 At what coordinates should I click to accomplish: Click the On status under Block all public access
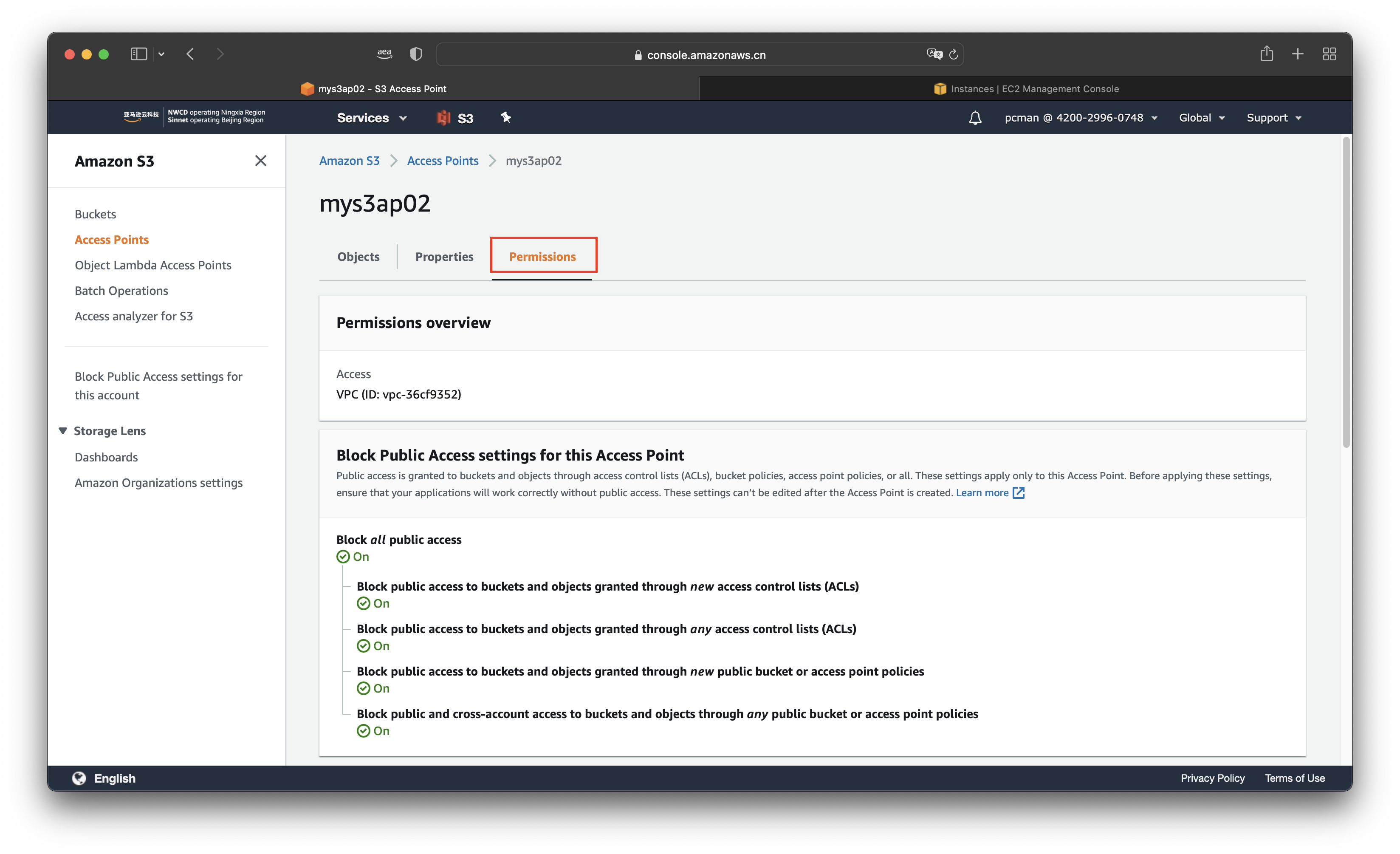(353, 557)
